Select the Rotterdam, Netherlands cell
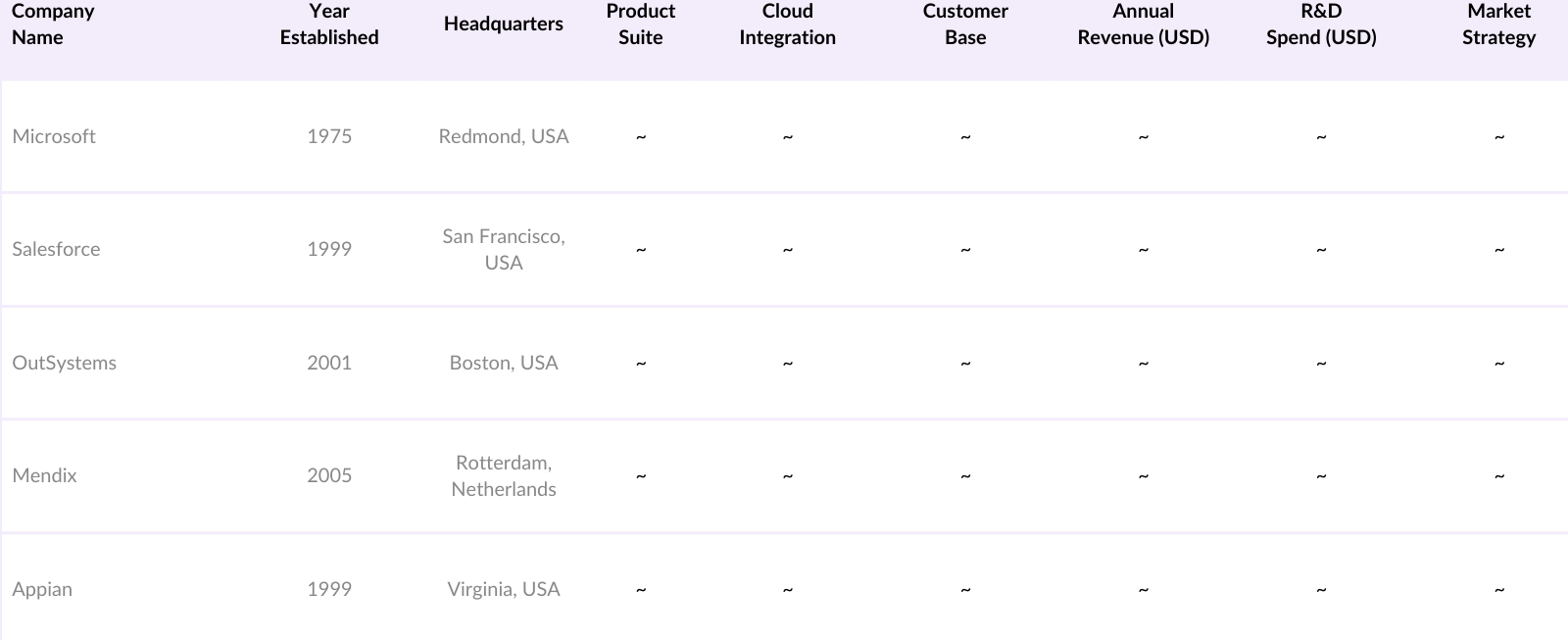1568x640 pixels. 503,475
